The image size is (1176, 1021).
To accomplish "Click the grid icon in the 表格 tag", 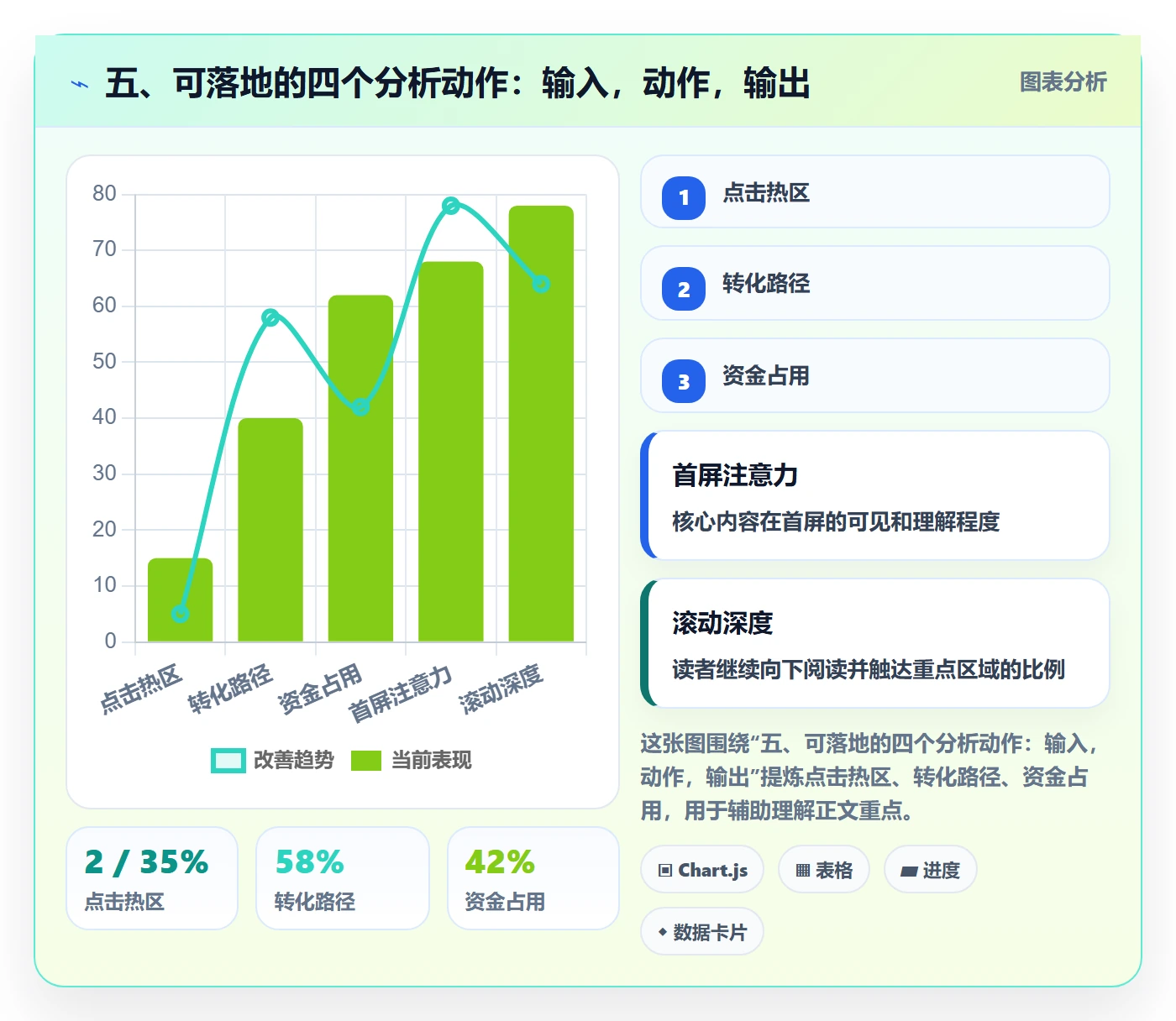I will tap(803, 870).
